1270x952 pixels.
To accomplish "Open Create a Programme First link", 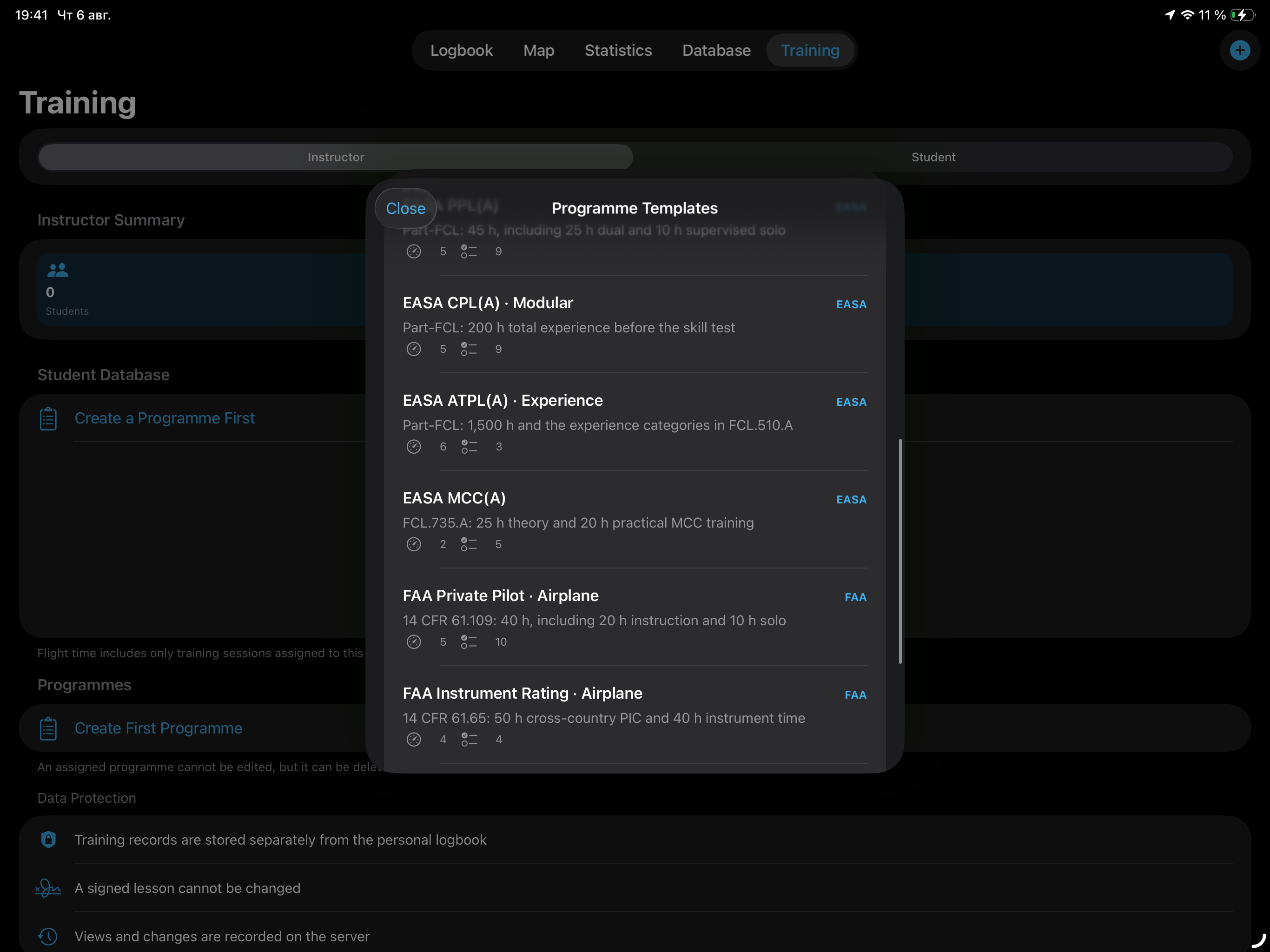I will (164, 418).
